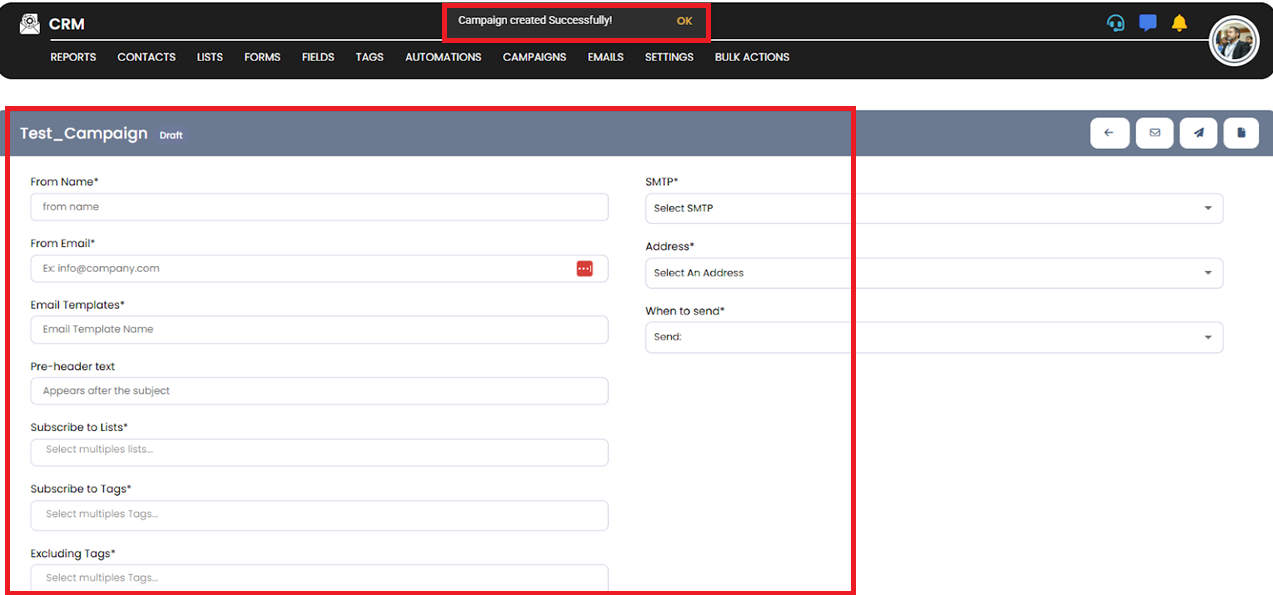The image size is (1273, 595).
Task: Click the paper plane send button
Action: [1198, 133]
